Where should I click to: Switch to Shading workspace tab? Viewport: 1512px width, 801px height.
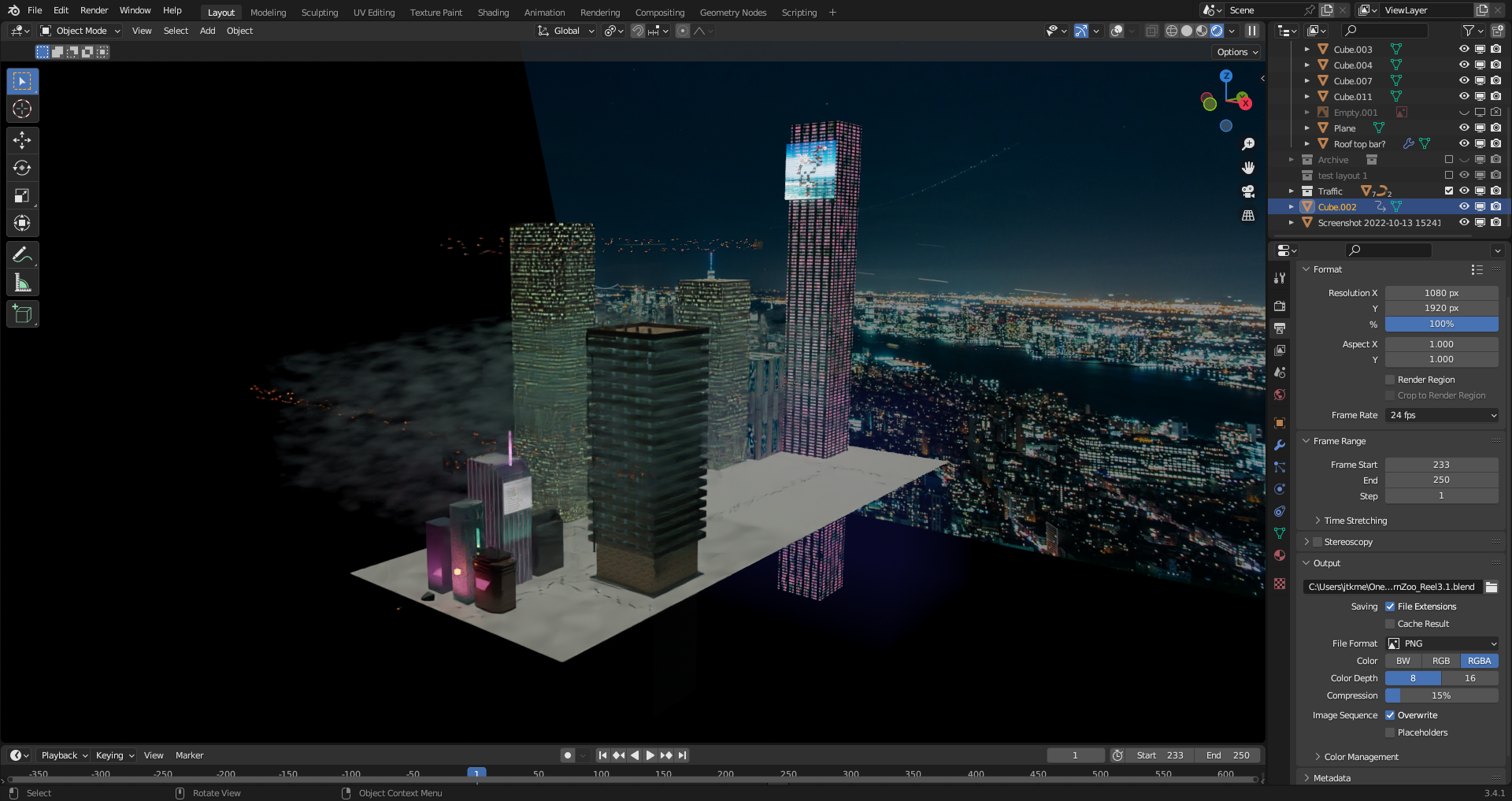coord(493,13)
